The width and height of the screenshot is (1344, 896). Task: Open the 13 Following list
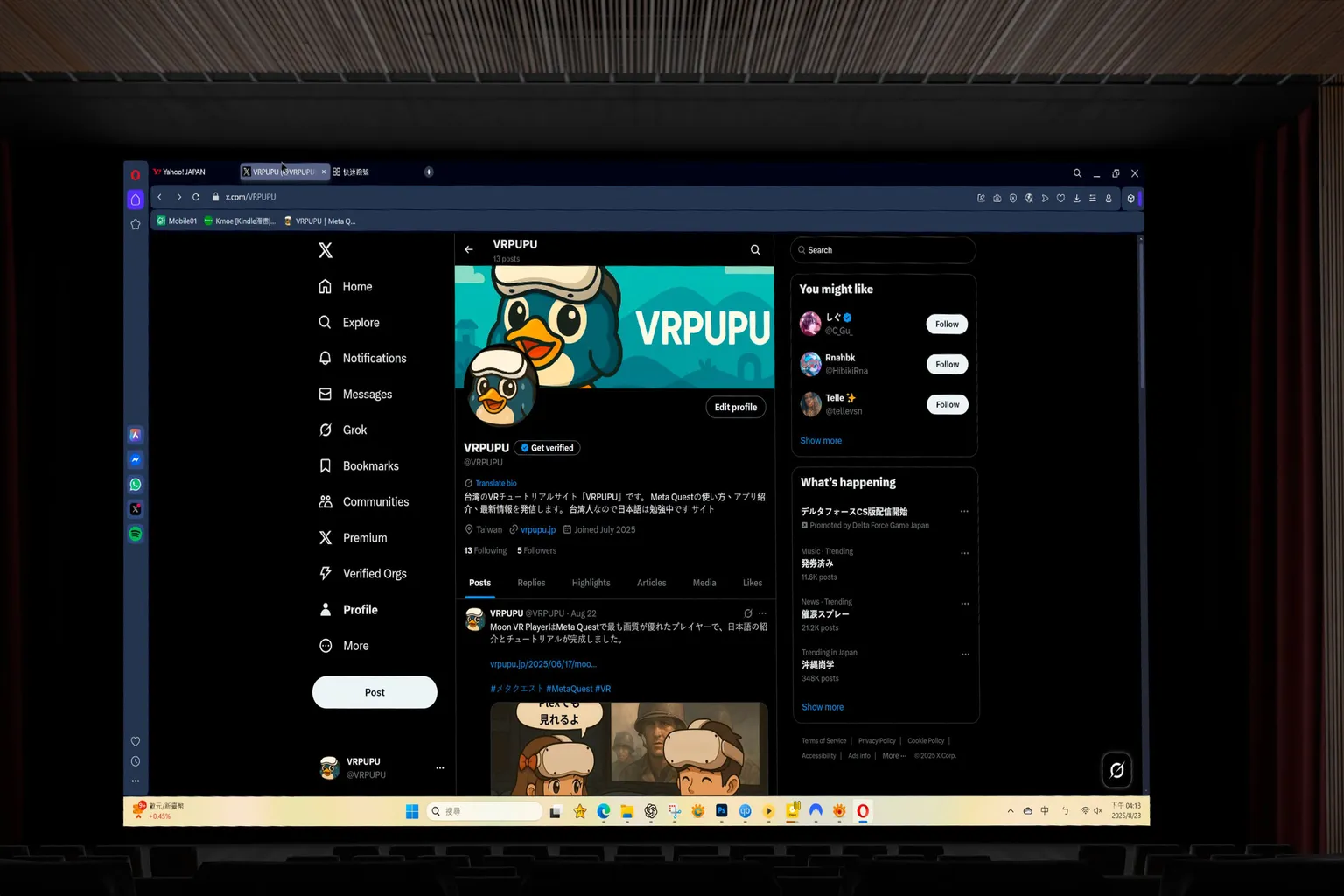coord(486,550)
